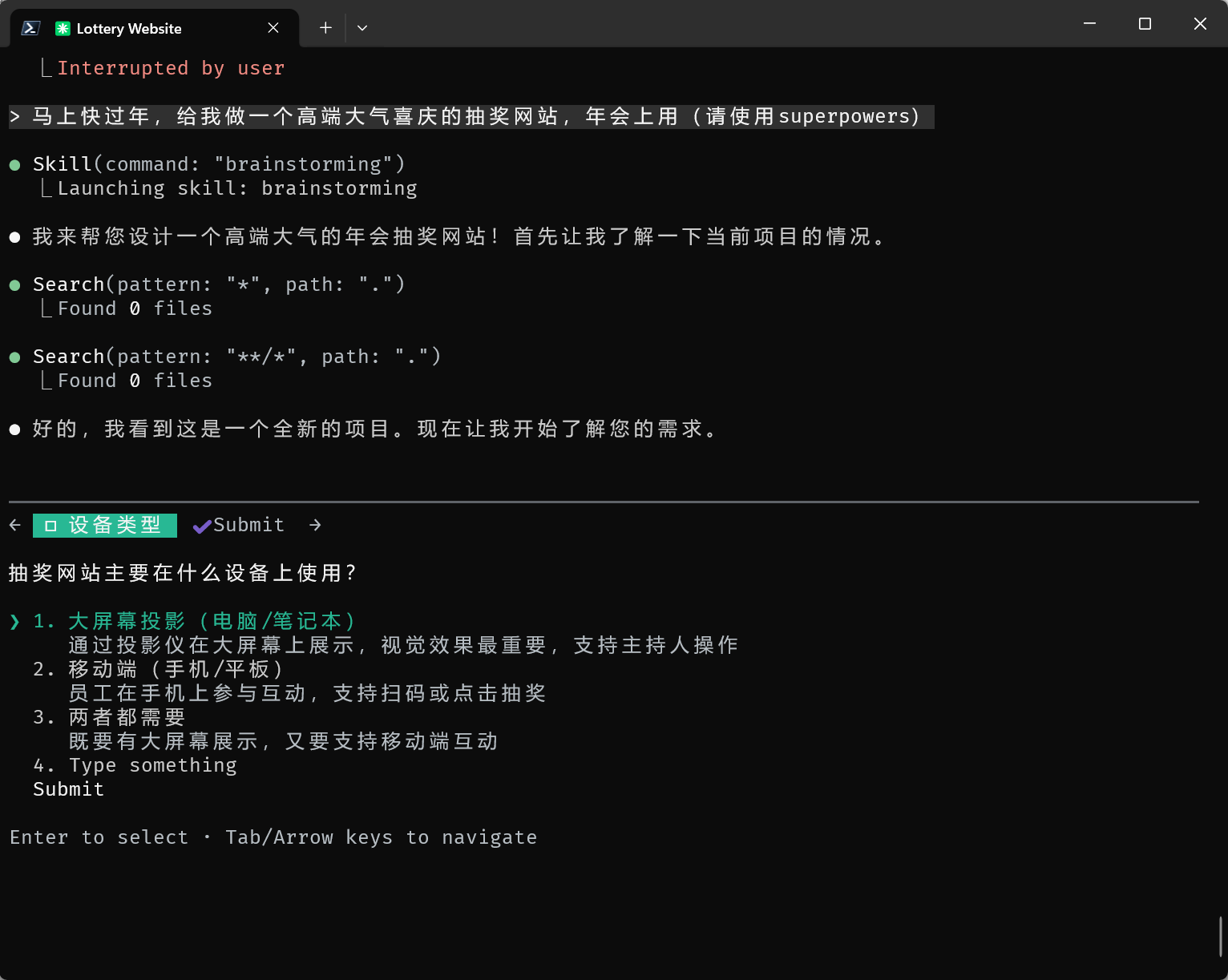The image size is (1228, 980).
Task: Choose option 3 两者都需要
Action: pos(127,717)
